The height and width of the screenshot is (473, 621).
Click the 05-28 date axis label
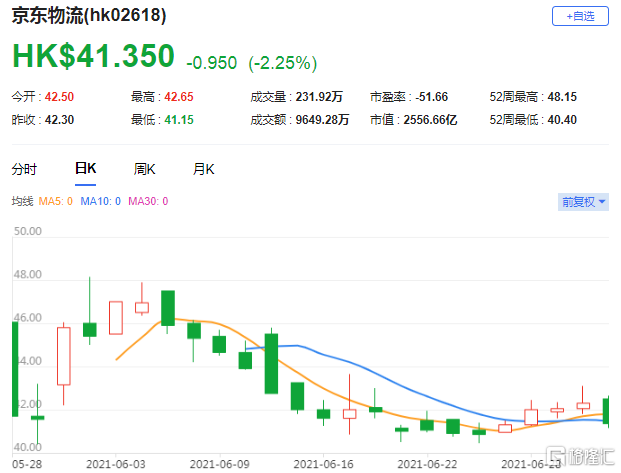[27, 464]
